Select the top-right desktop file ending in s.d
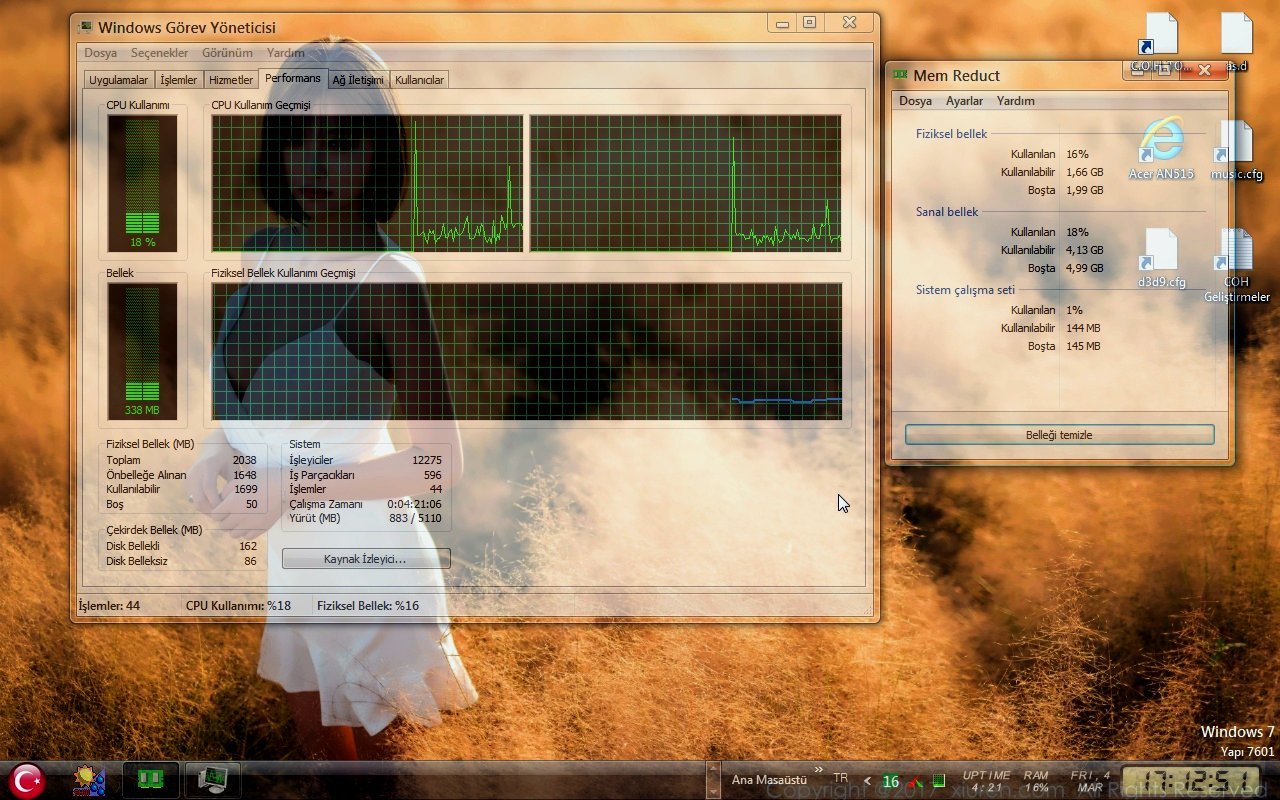This screenshot has height=800, width=1280. [1237, 42]
